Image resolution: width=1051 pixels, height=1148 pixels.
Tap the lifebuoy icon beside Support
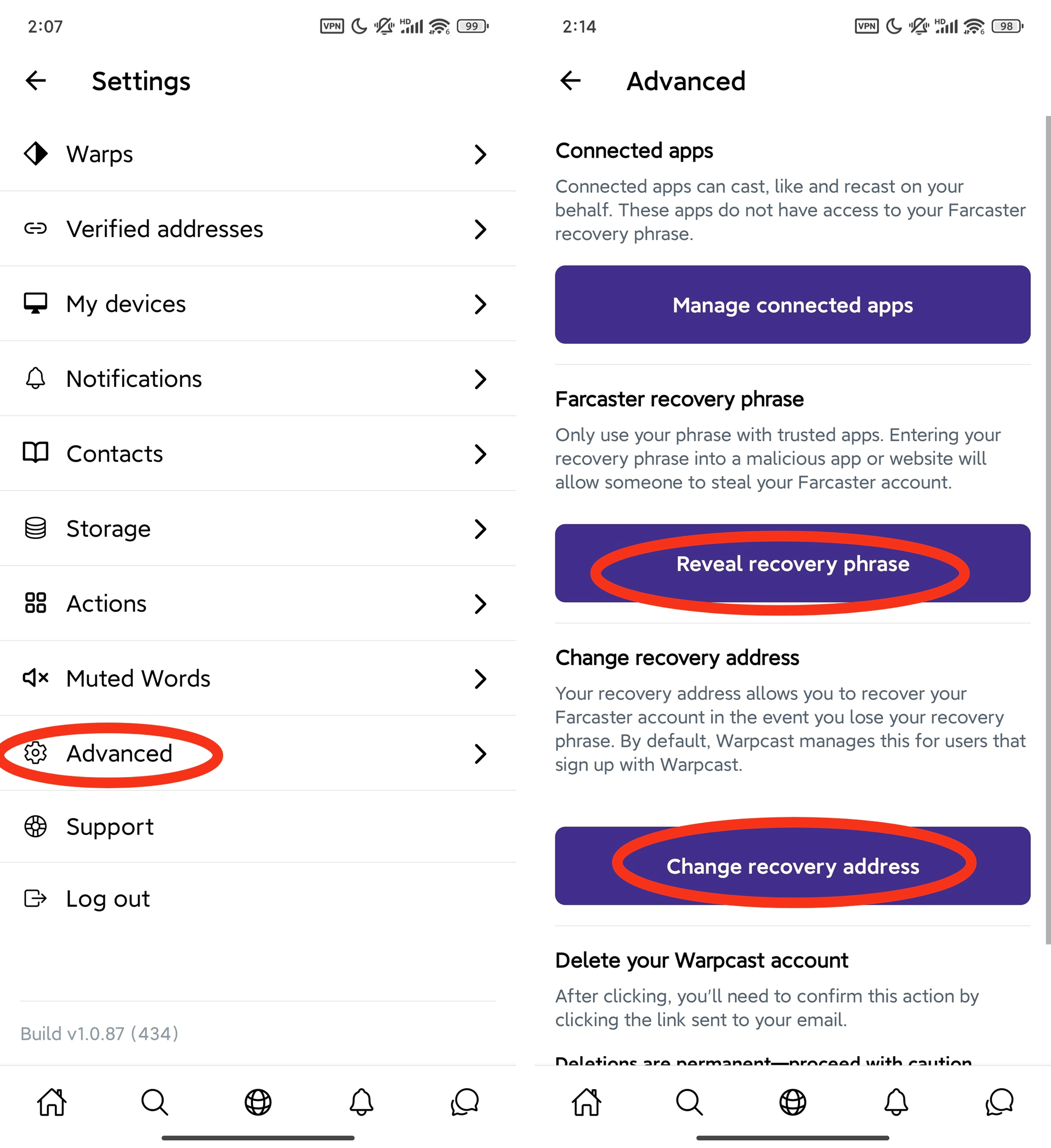pyautogui.click(x=36, y=826)
